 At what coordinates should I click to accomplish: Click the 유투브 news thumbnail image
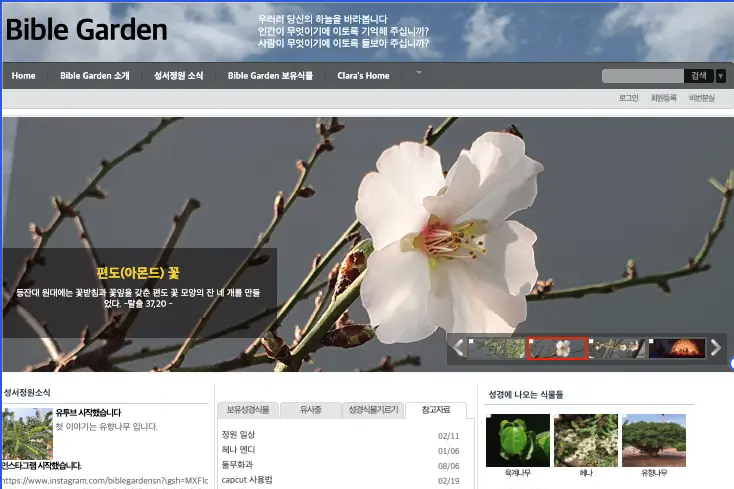(27, 434)
